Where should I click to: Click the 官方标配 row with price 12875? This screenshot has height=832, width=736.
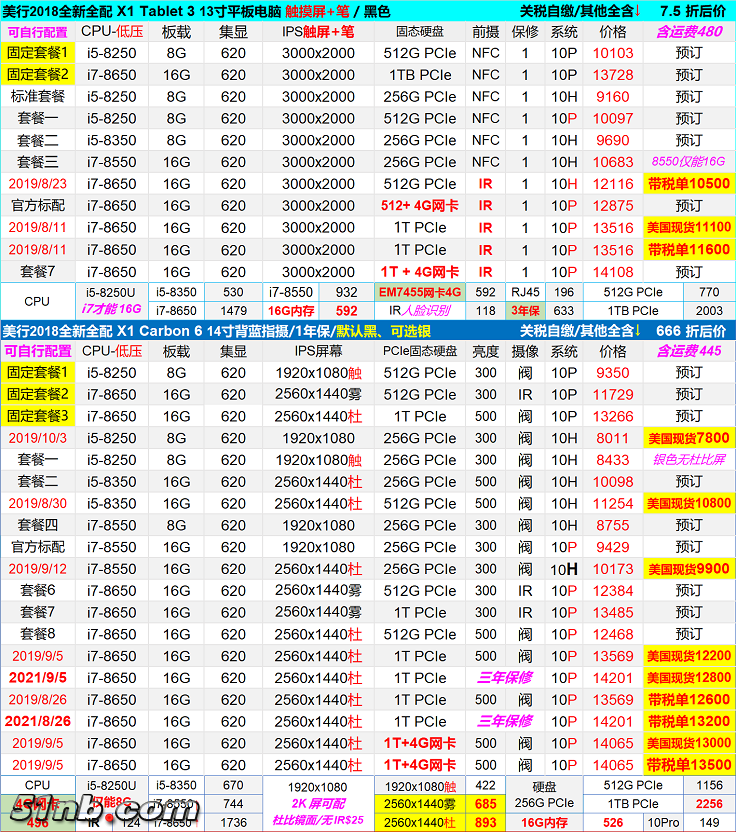pos(37,206)
